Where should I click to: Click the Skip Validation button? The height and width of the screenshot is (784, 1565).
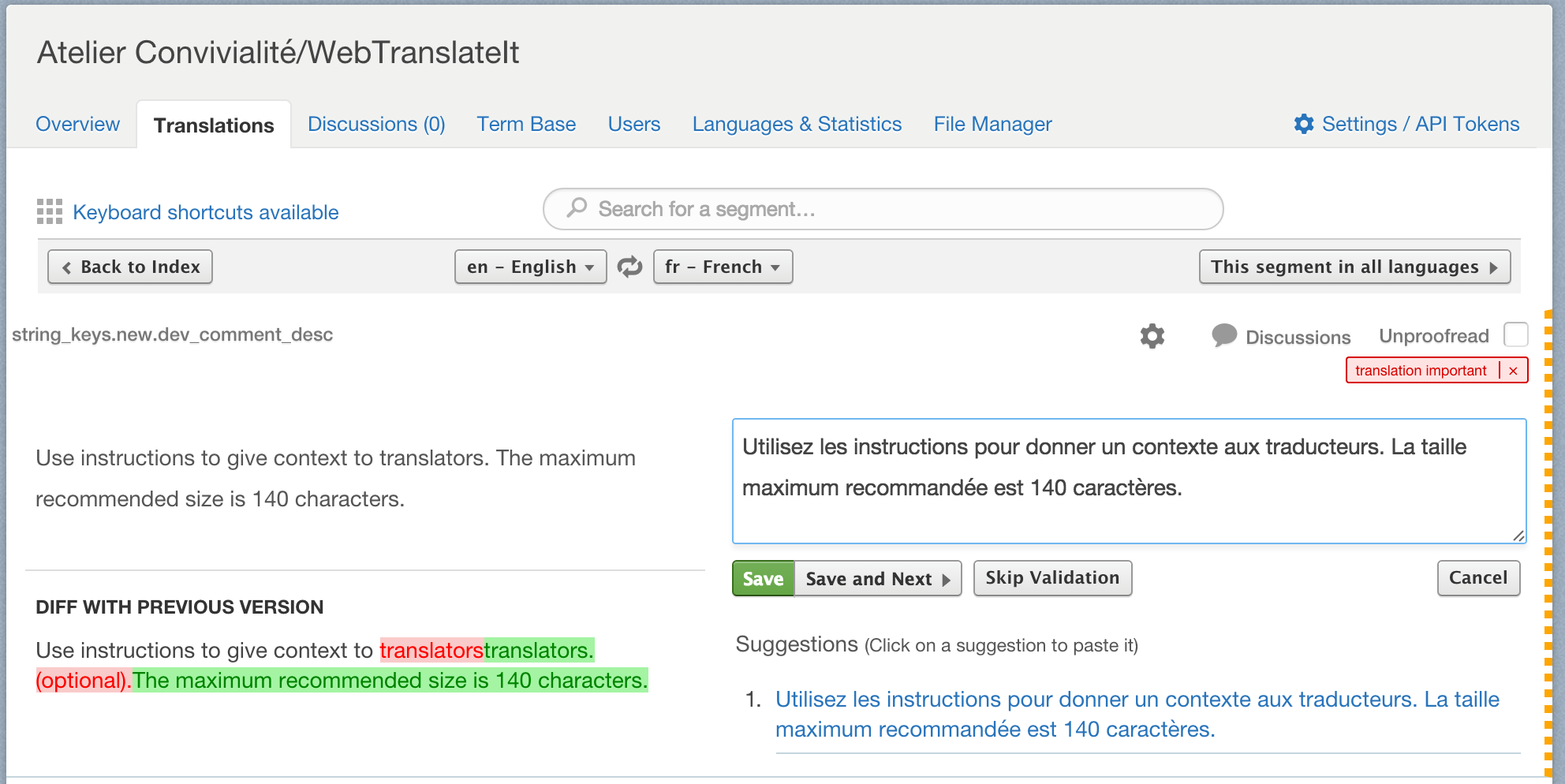click(x=1052, y=577)
